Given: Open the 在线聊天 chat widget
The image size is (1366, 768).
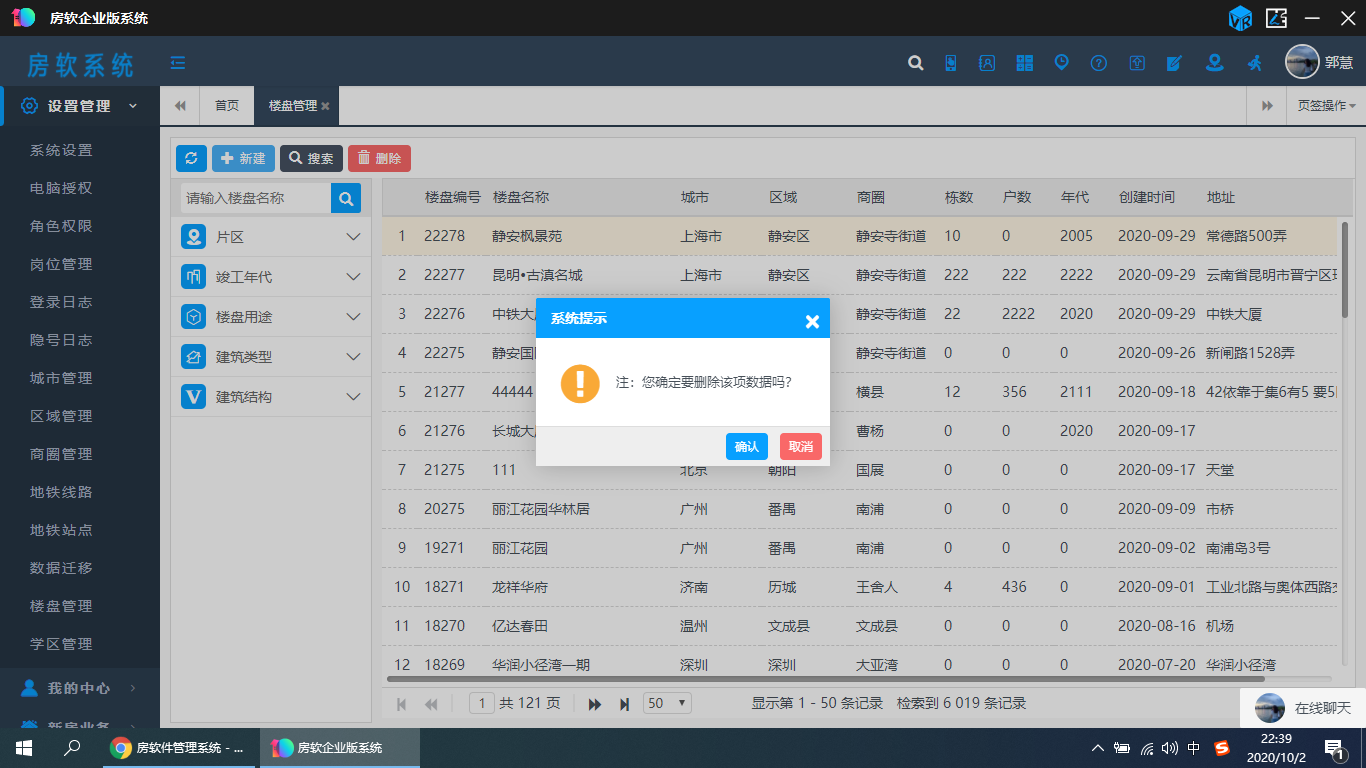Looking at the screenshot, I should point(1303,708).
